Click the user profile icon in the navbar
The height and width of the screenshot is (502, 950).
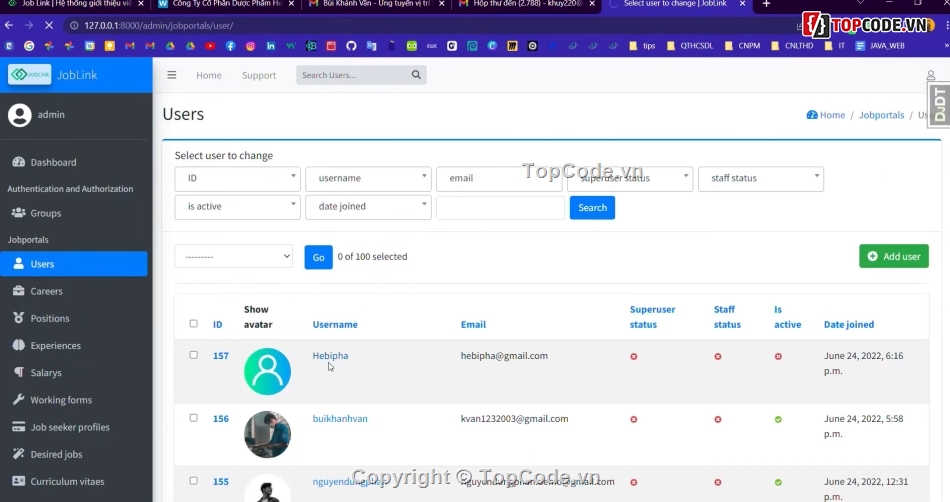pos(931,75)
